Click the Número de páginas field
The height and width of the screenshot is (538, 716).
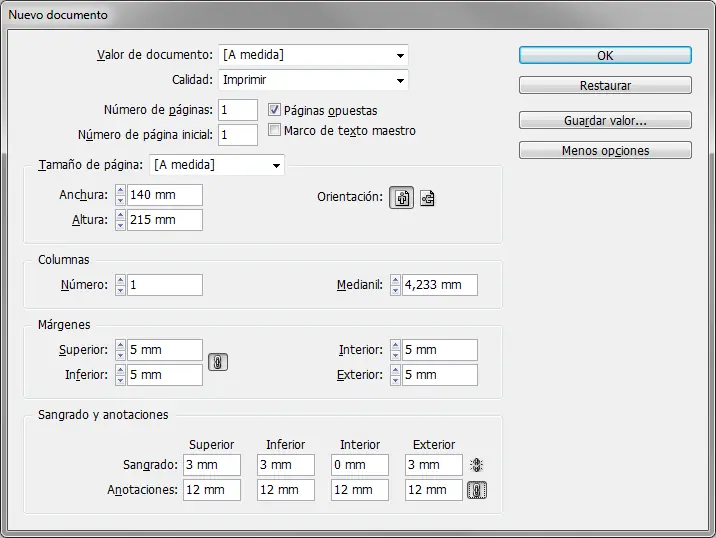coord(238,110)
